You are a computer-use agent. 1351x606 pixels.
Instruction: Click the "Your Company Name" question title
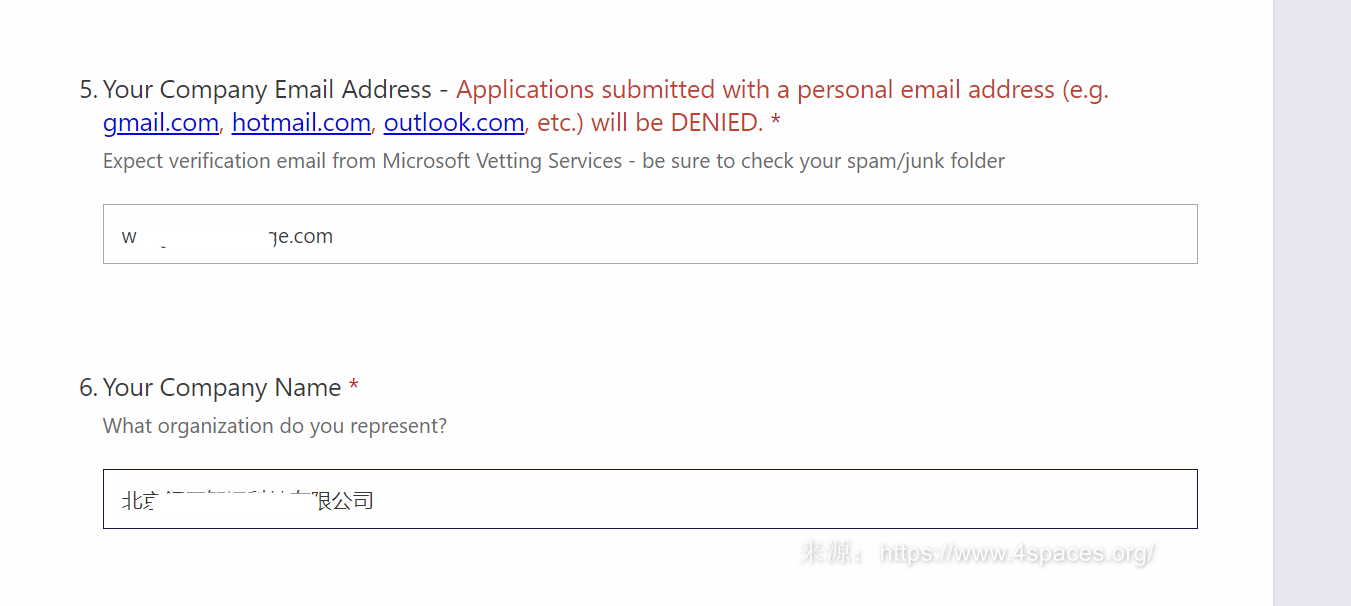222,388
